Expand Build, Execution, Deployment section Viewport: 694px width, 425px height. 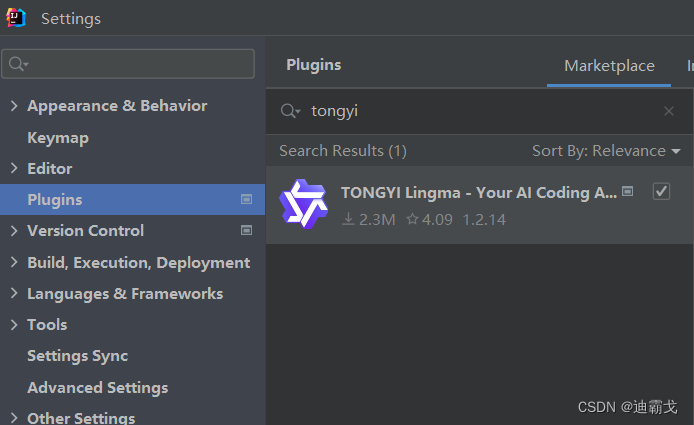(x=14, y=262)
